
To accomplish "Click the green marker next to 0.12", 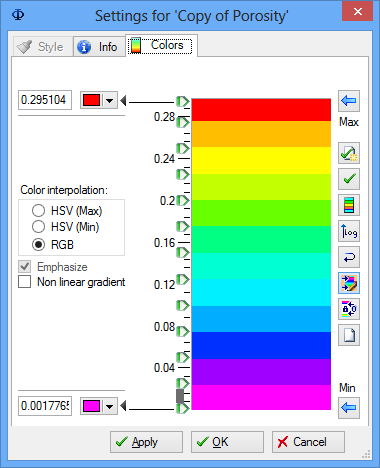I will click(x=183, y=279).
